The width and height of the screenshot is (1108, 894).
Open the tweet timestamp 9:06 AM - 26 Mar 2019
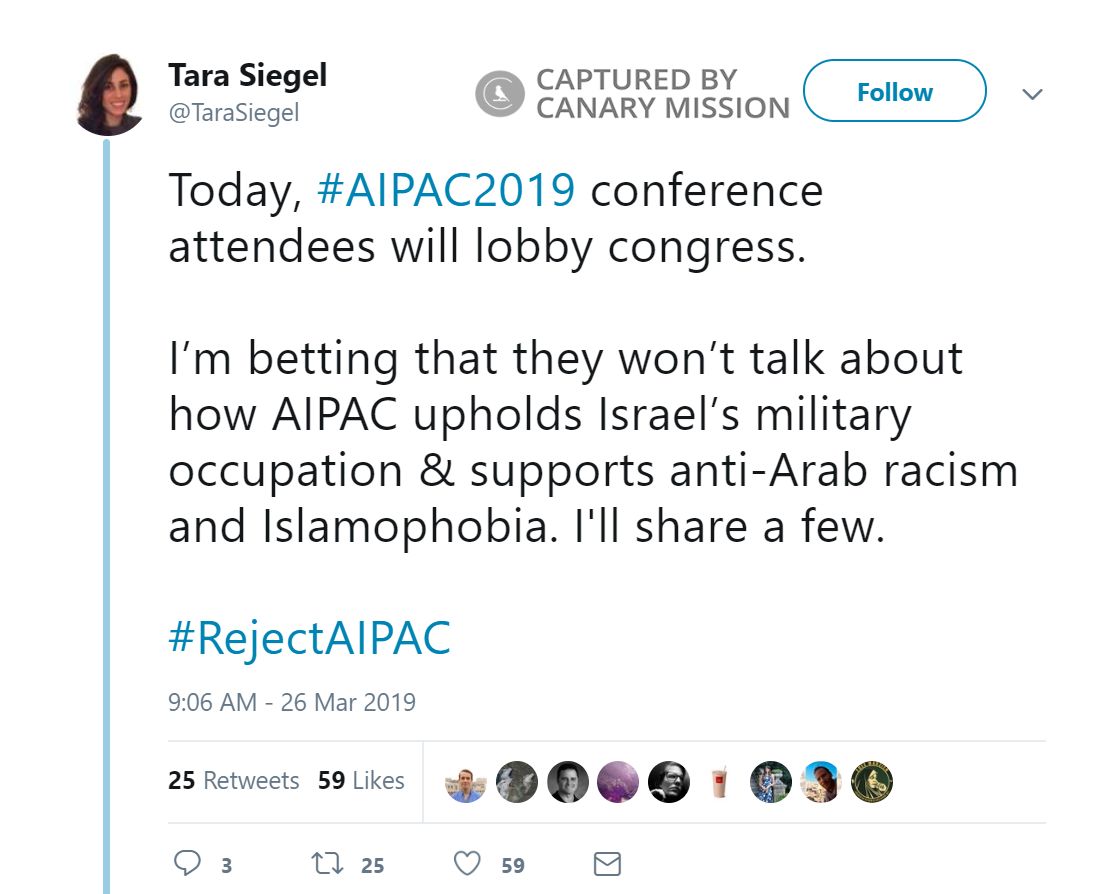(x=290, y=702)
